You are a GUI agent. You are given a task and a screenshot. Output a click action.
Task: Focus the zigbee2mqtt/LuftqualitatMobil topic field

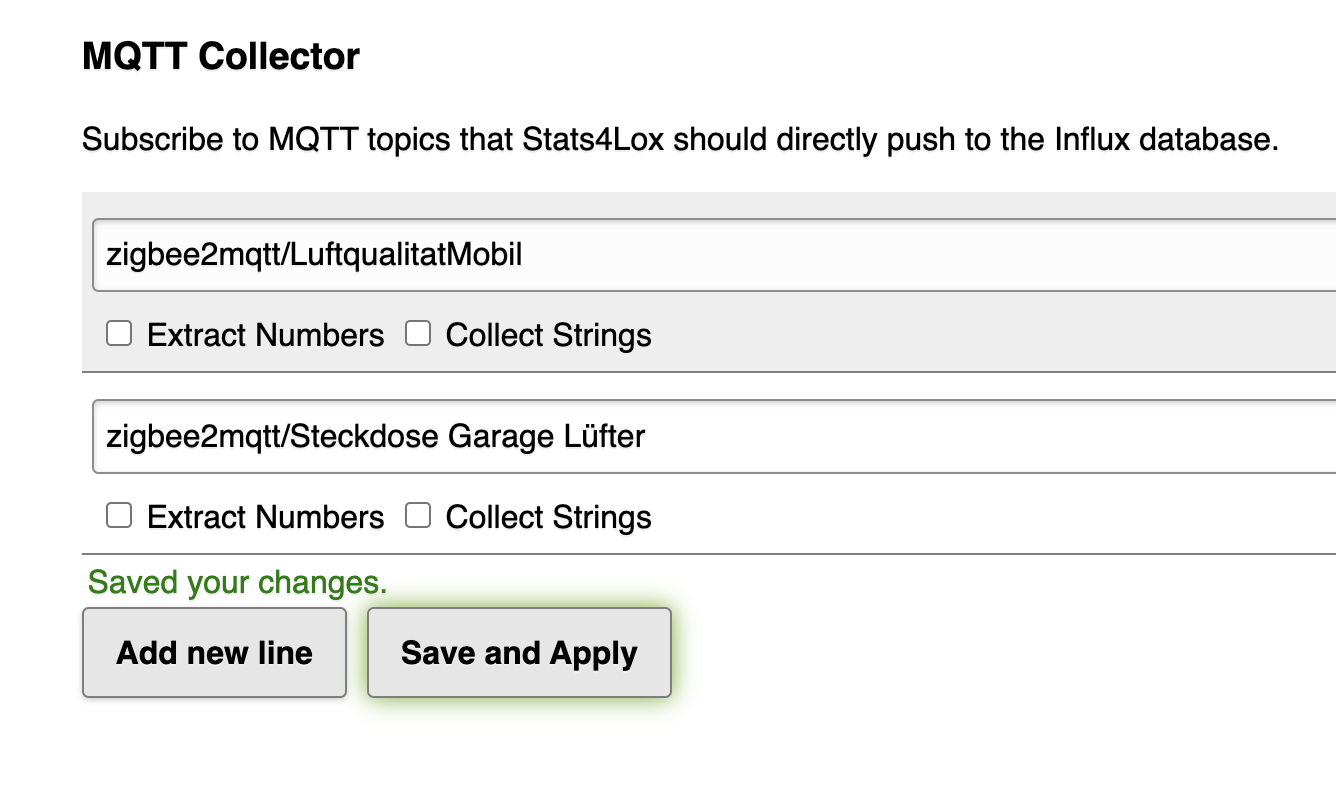point(700,256)
